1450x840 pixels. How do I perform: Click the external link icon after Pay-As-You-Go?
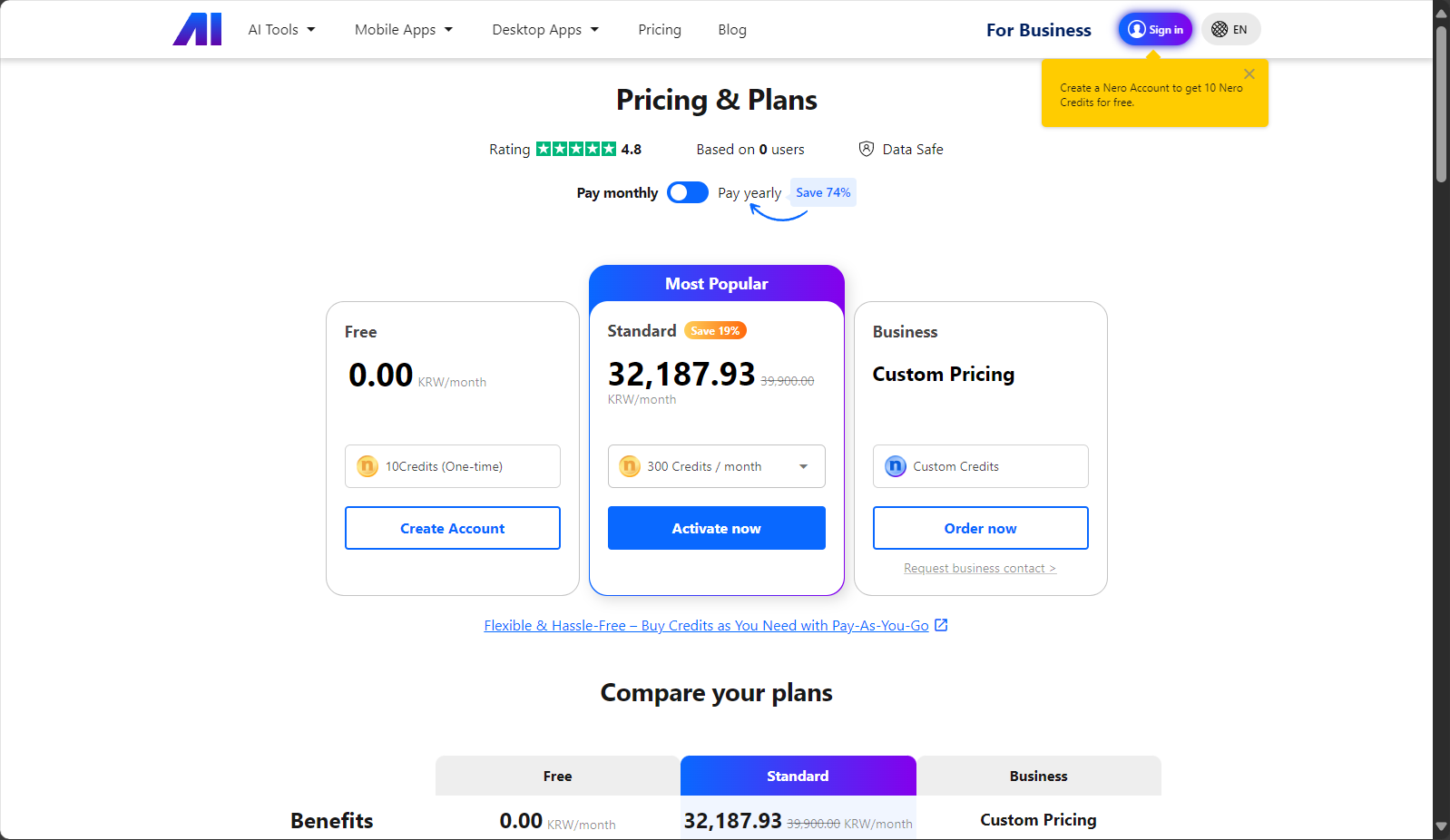(x=941, y=625)
